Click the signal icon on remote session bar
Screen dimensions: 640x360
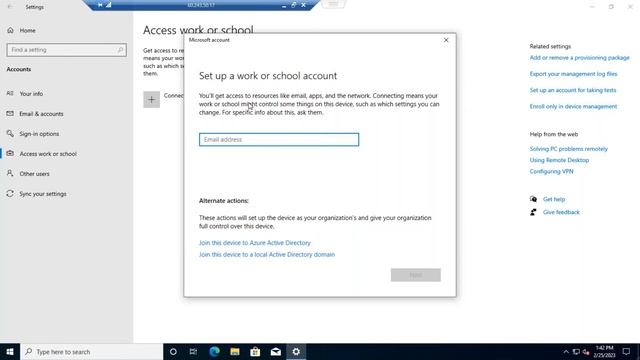pos(109,5)
